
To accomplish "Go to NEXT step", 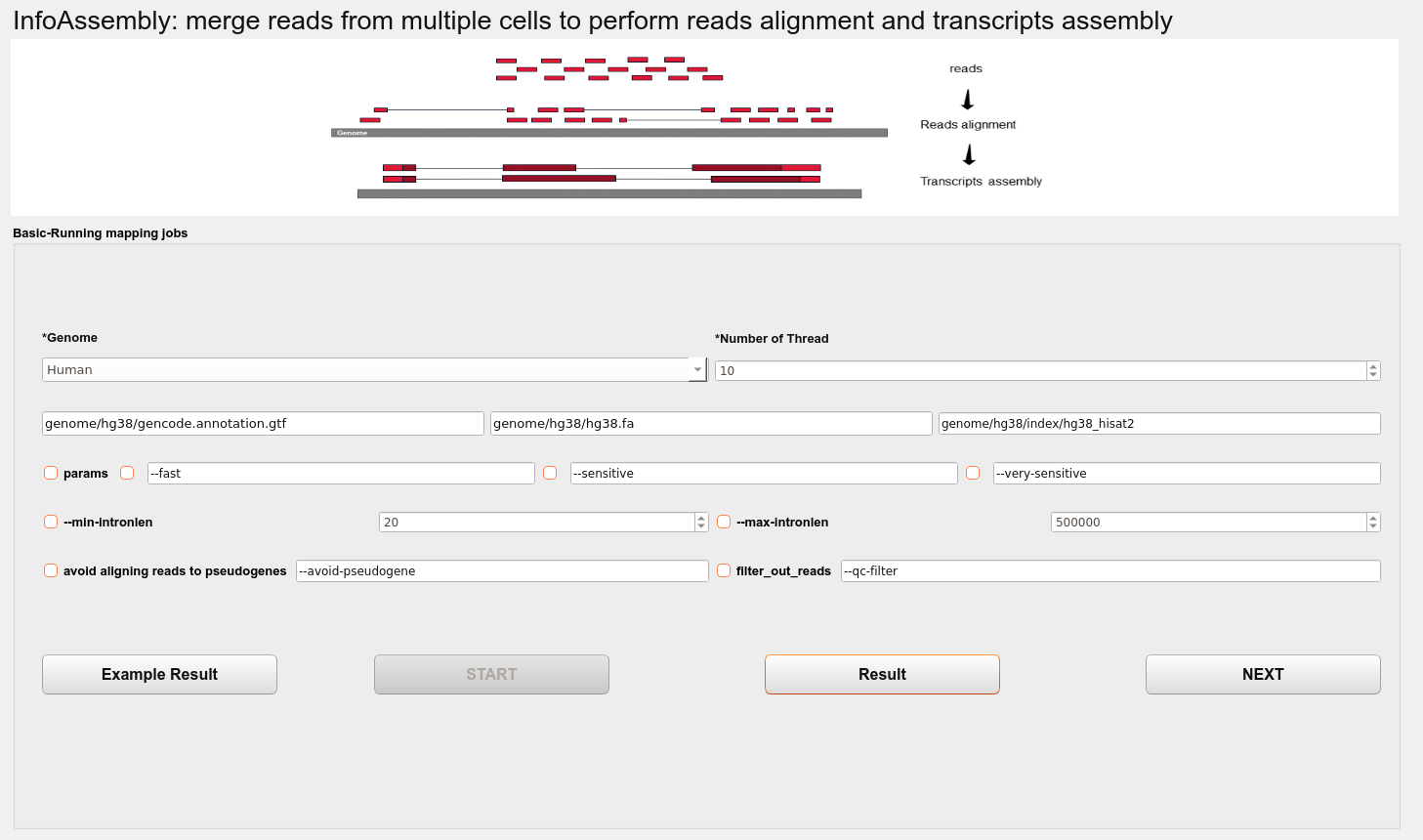I will [x=1263, y=674].
